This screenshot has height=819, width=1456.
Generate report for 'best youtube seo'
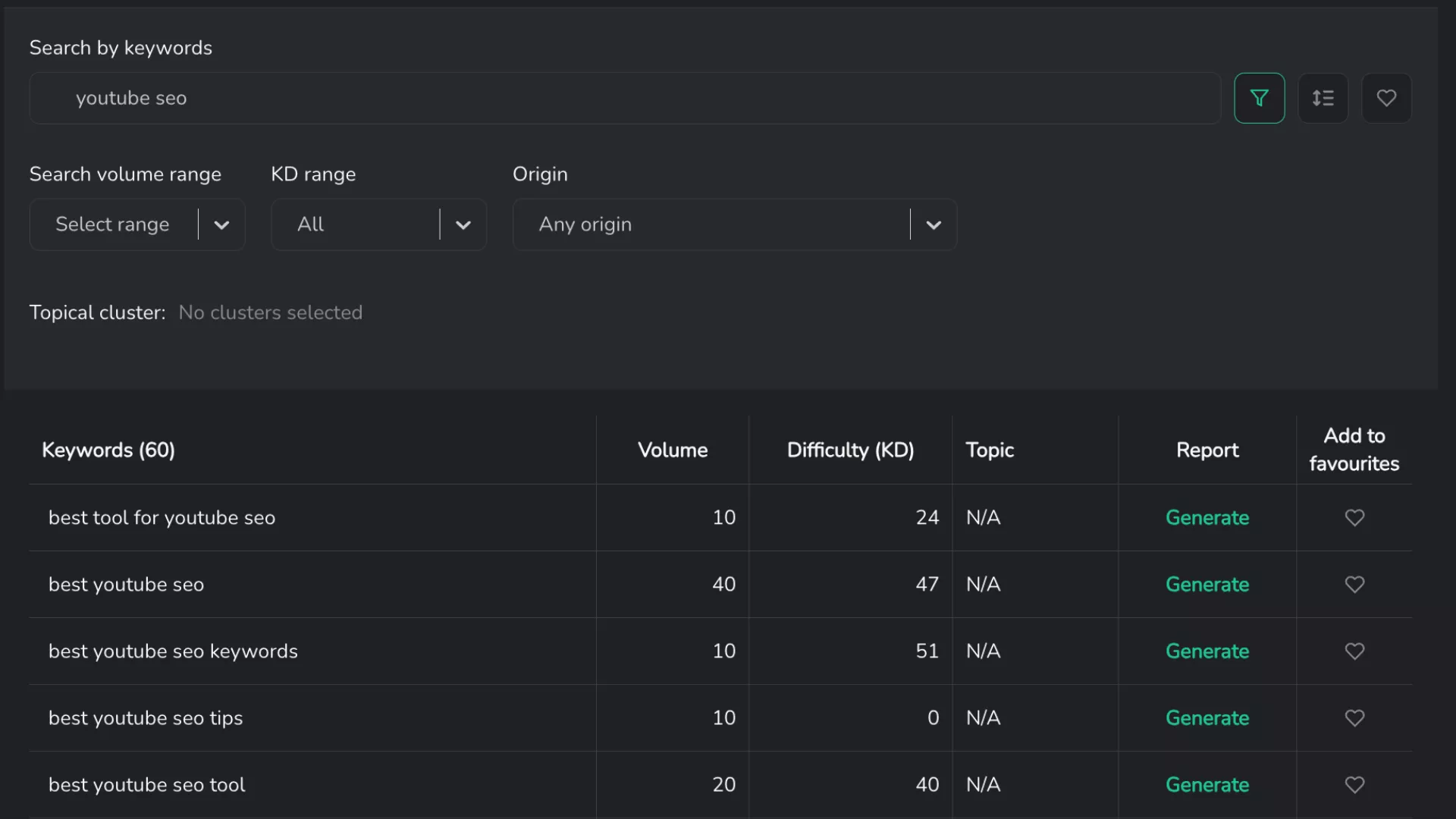tap(1207, 585)
